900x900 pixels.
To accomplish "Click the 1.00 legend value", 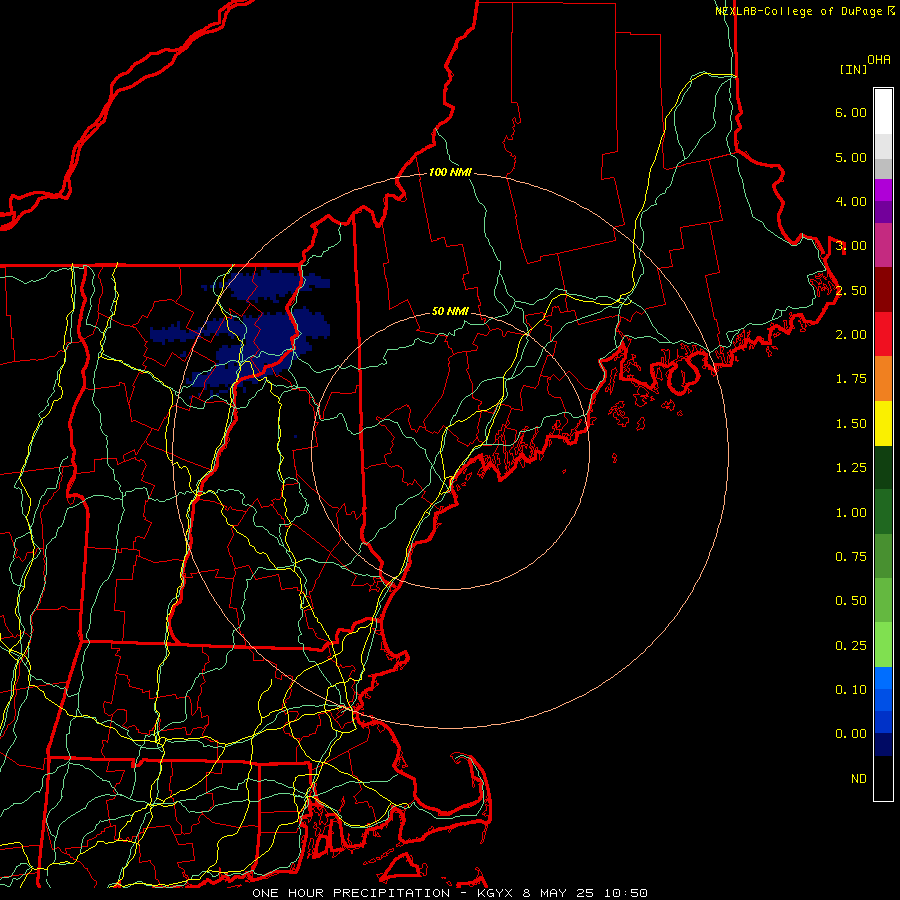I will [x=851, y=513].
